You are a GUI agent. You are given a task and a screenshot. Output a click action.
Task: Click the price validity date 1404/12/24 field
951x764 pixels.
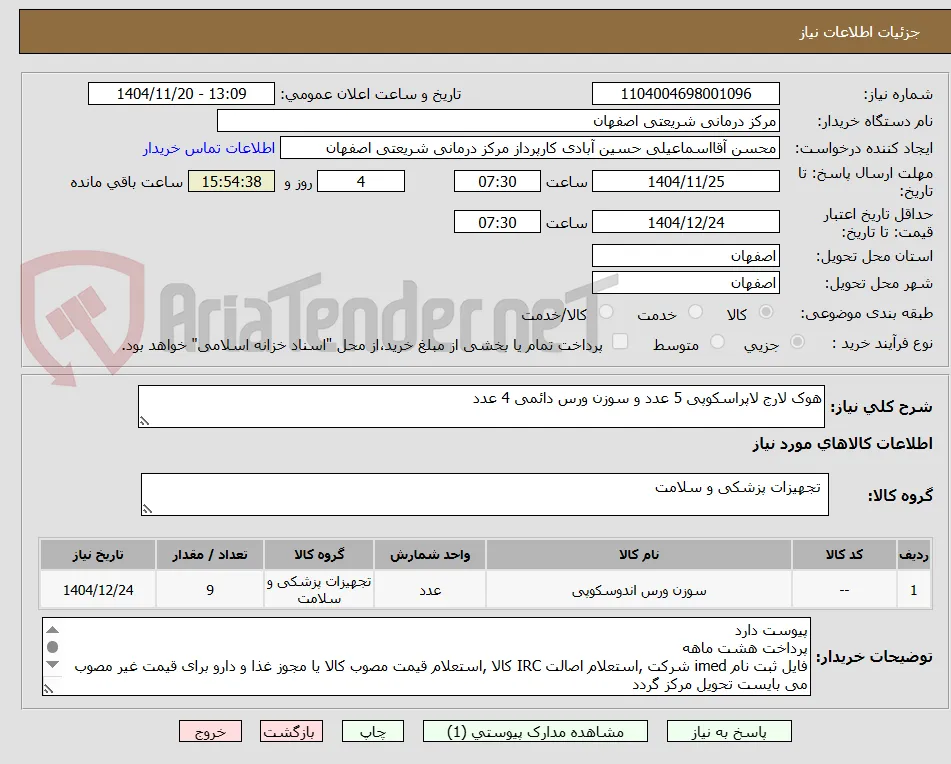pos(685,223)
